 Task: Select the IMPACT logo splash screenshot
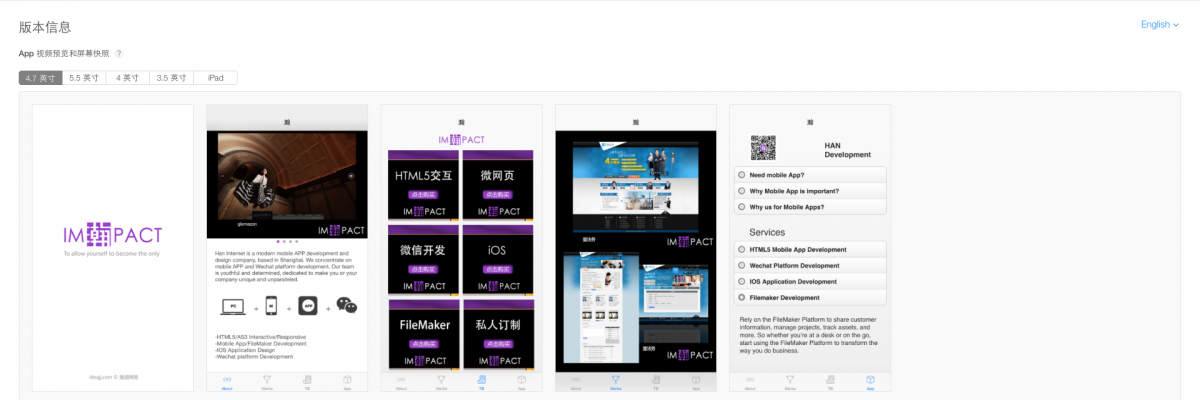click(x=112, y=247)
